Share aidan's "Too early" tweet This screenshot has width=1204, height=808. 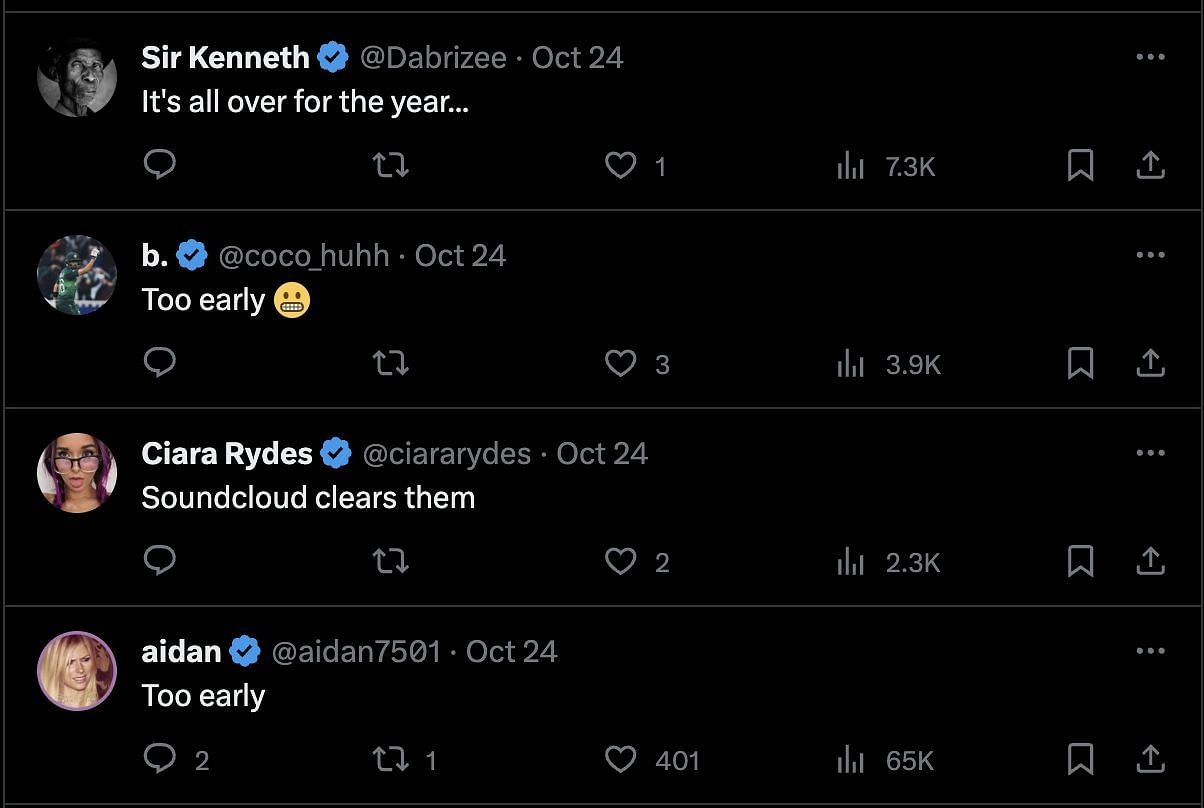(x=1151, y=759)
